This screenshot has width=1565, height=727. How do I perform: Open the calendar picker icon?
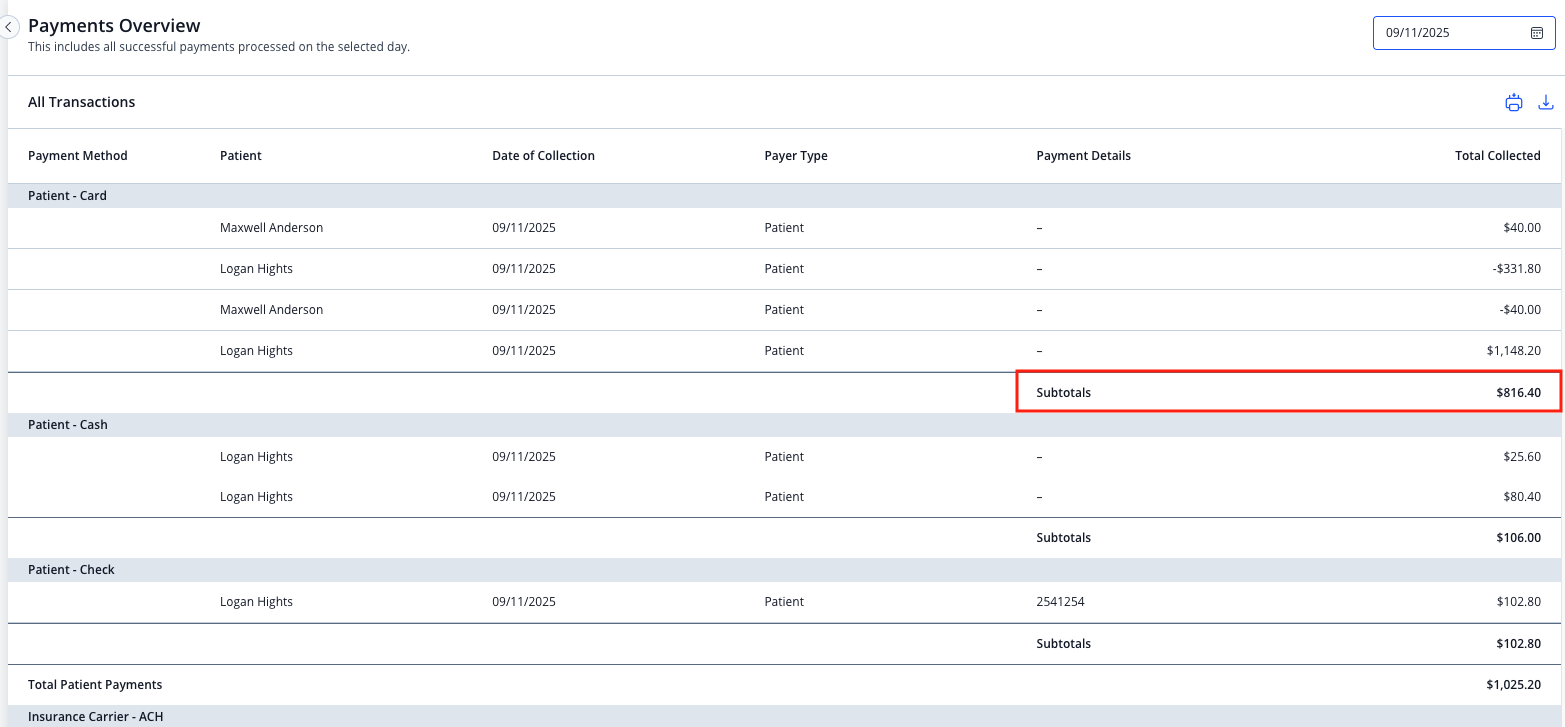(1537, 33)
